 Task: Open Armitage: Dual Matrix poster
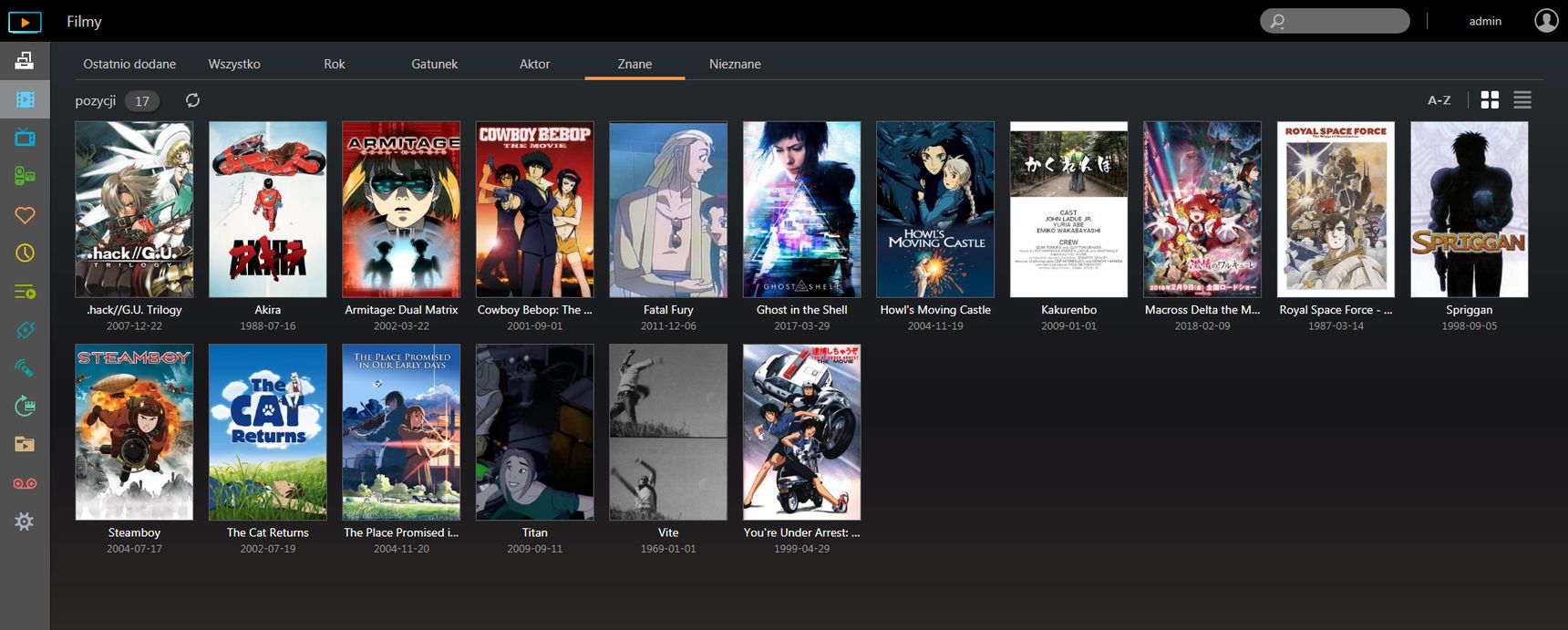401,210
